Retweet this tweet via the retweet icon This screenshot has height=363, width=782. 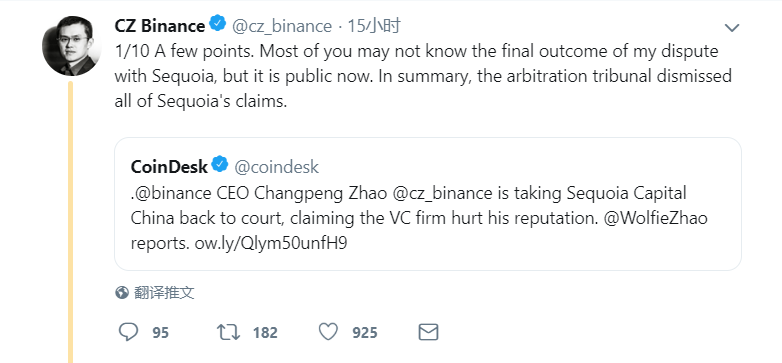tap(228, 332)
